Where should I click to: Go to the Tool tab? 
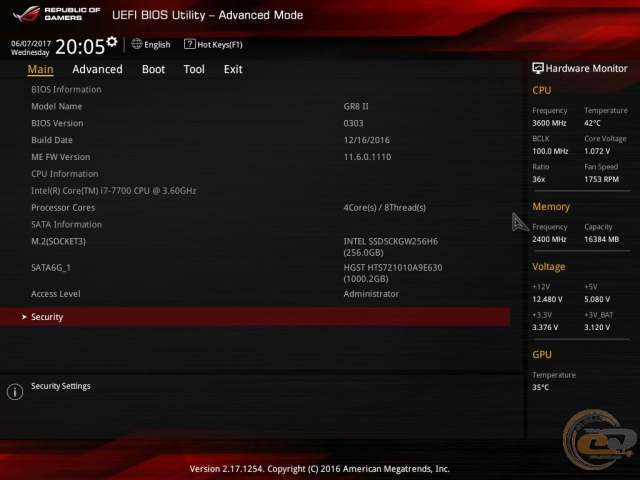(194, 69)
